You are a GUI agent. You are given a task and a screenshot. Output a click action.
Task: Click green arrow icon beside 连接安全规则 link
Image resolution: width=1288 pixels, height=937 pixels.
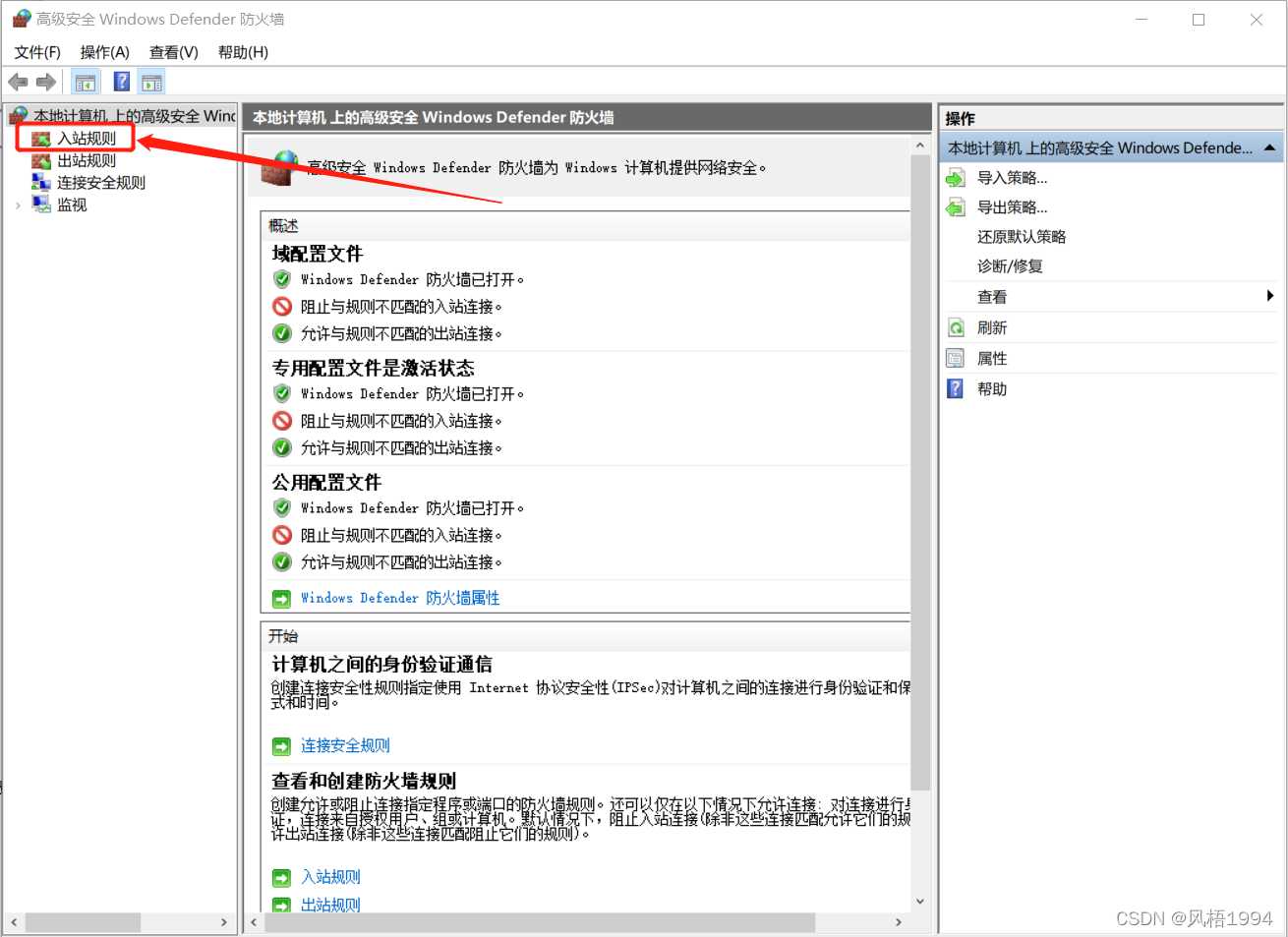pos(282,746)
